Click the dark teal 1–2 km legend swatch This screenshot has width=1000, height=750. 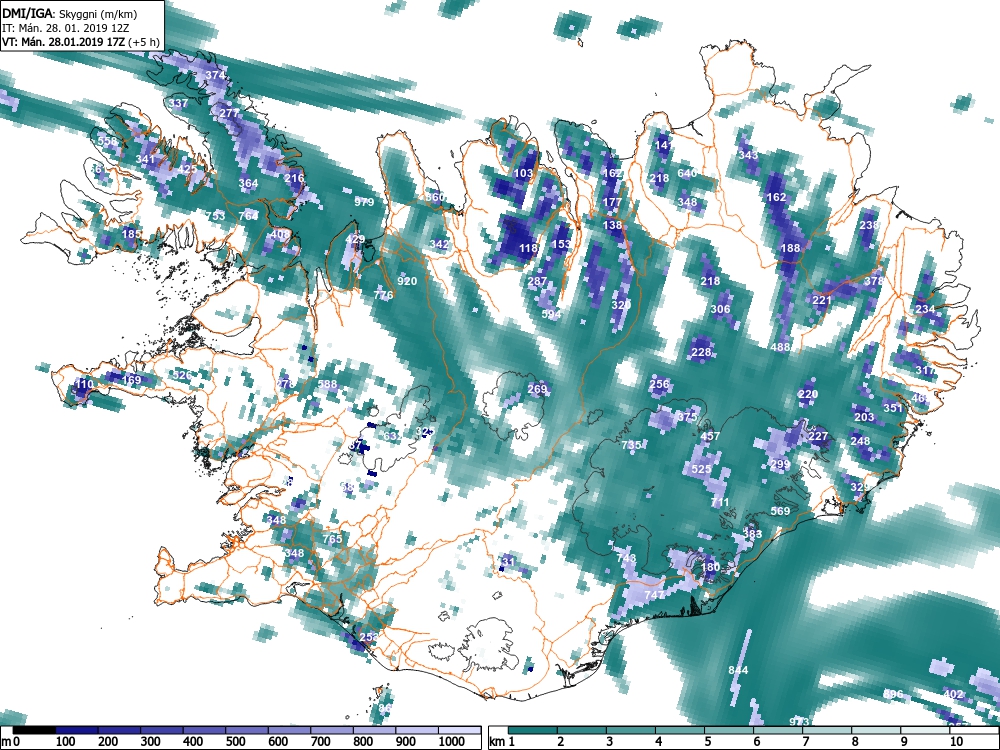[x=532, y=730]
